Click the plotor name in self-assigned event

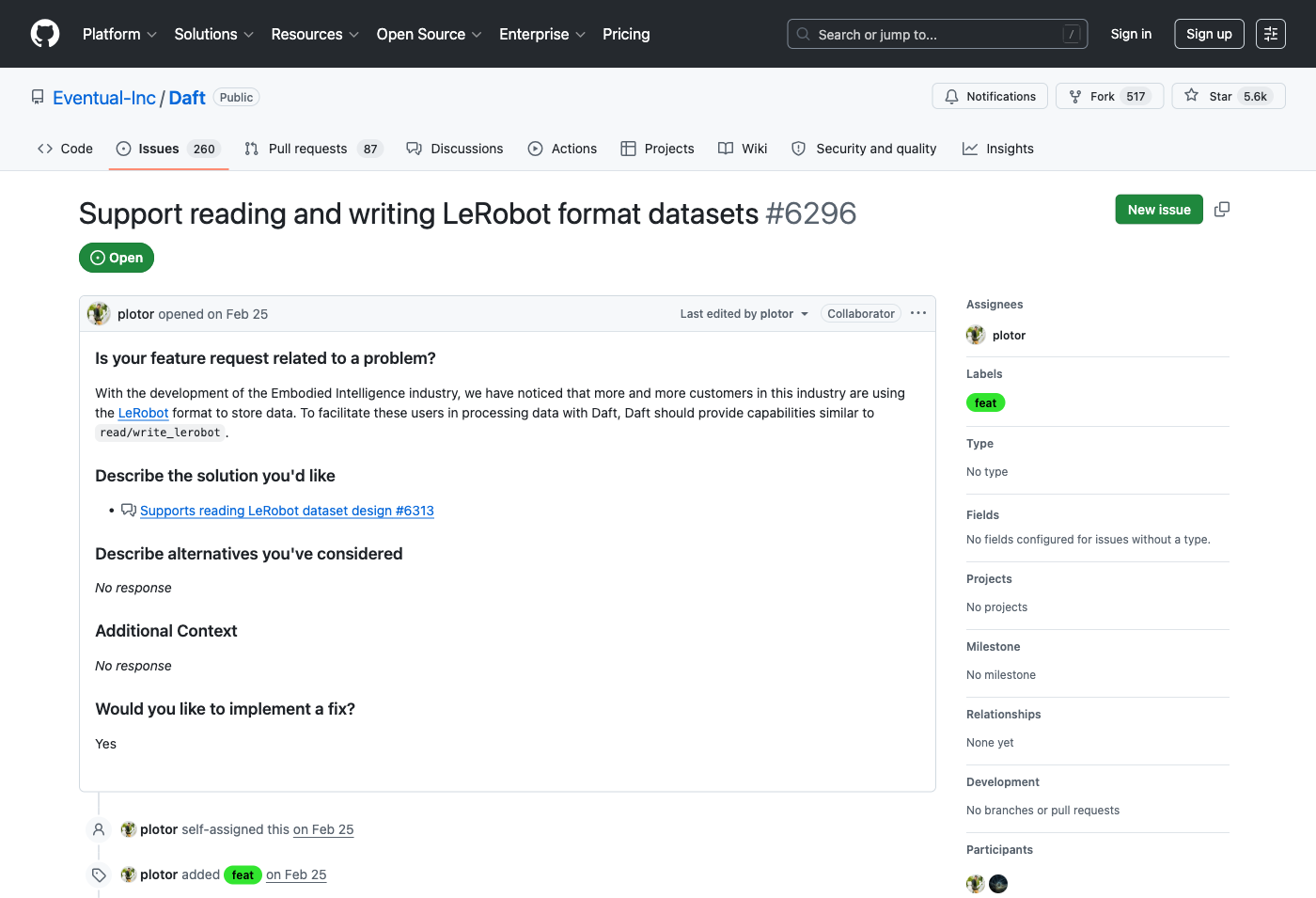coord(159,829)
